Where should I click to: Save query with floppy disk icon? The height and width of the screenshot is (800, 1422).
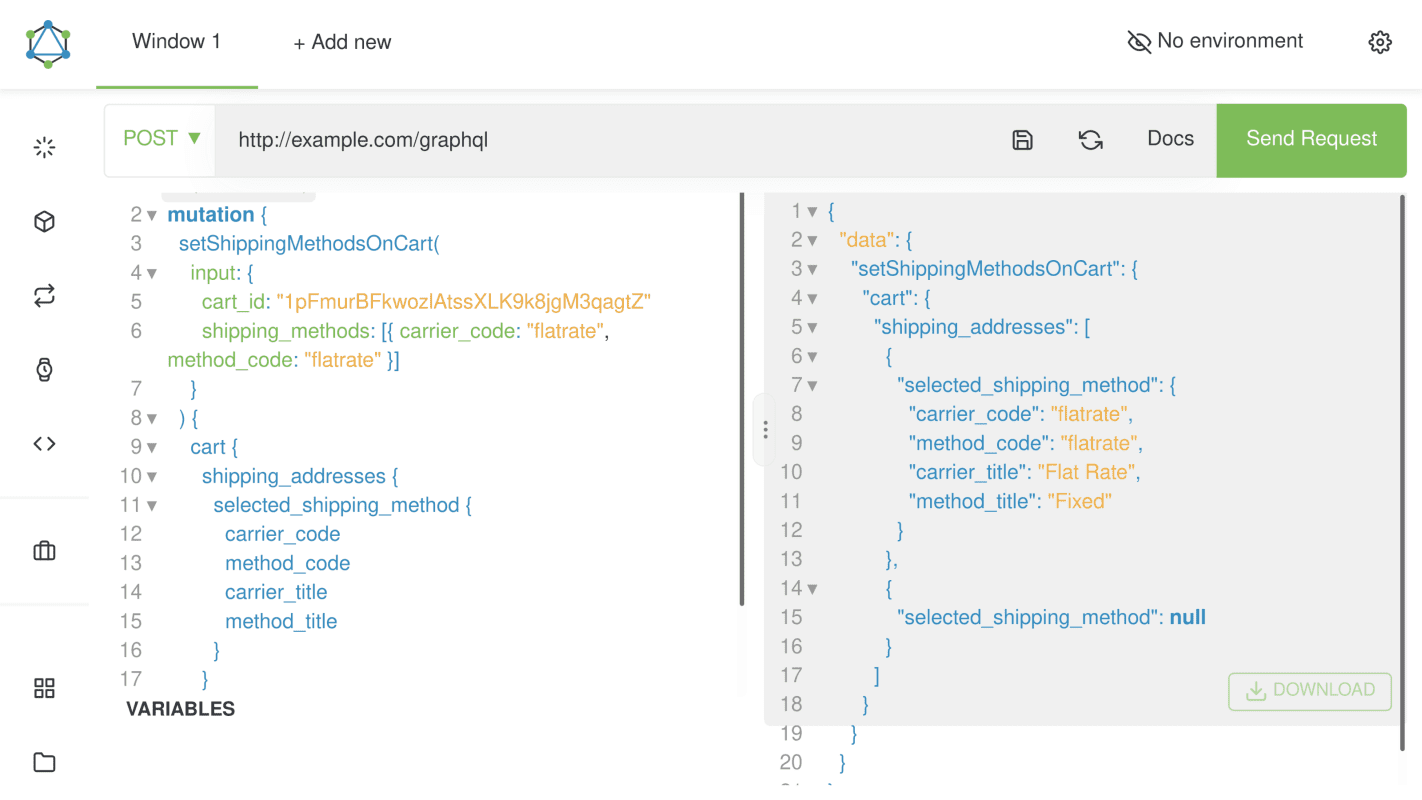click(1022, 140)
